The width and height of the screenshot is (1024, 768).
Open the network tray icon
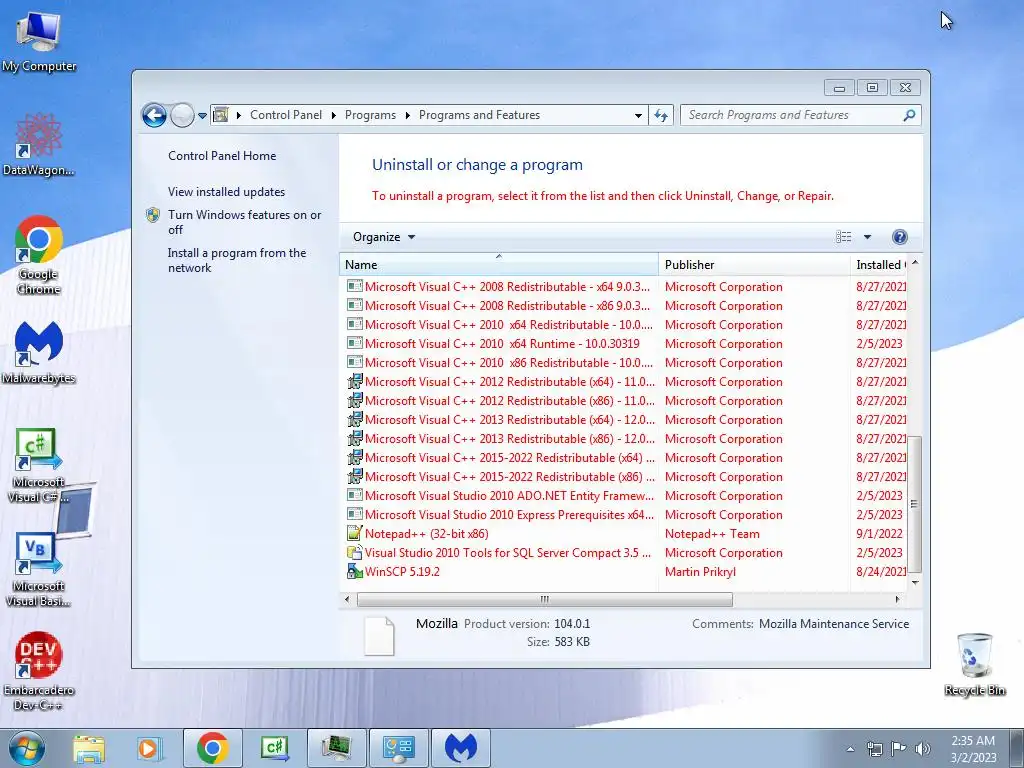click(x=874, y=748)
